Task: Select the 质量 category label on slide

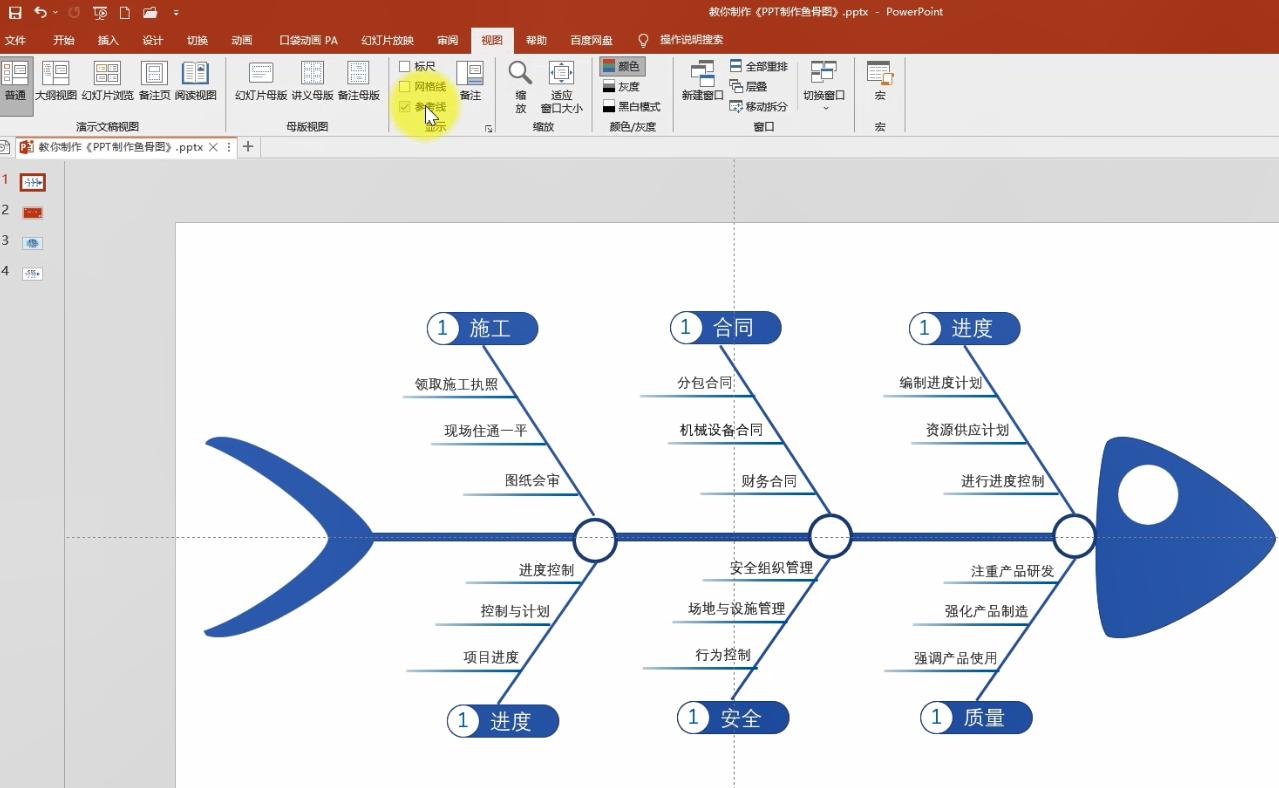Action: pos(976,717)
